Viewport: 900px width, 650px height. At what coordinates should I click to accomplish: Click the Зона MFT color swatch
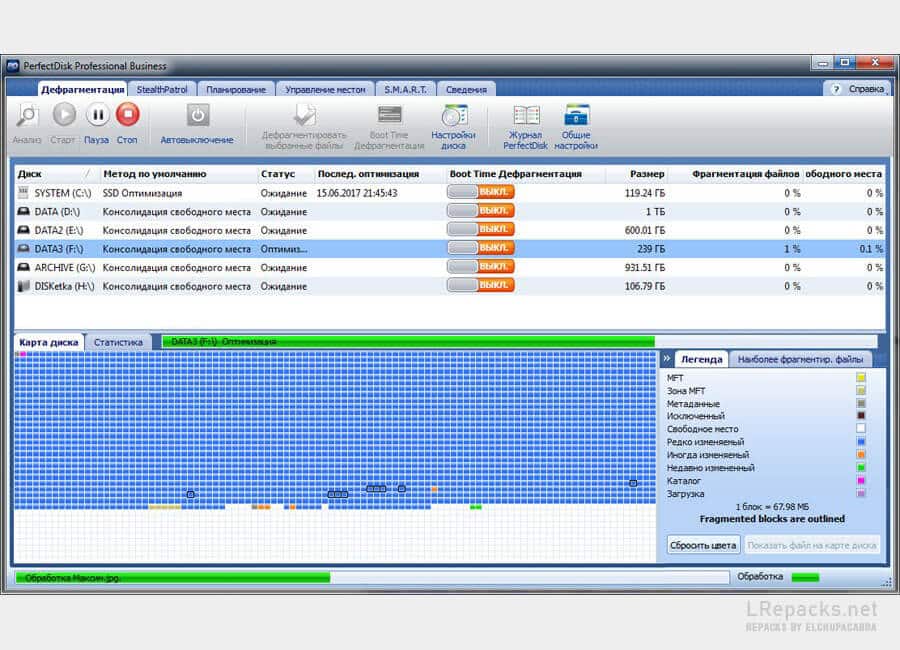pyautogui.click(x=860, y=390)
